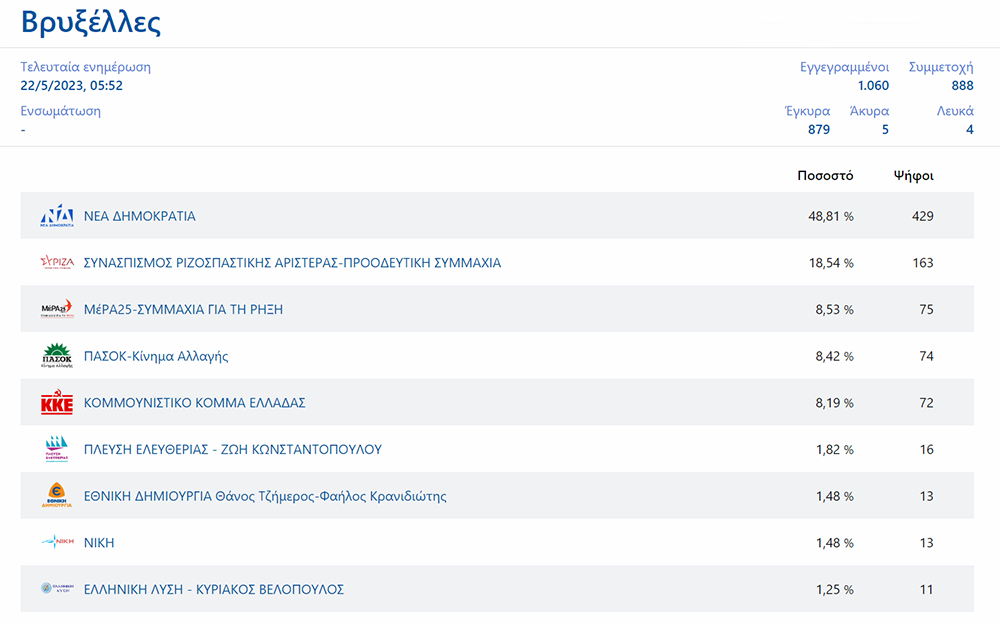
Task: Click the Άκυρα label
Action: coord(869,111)
